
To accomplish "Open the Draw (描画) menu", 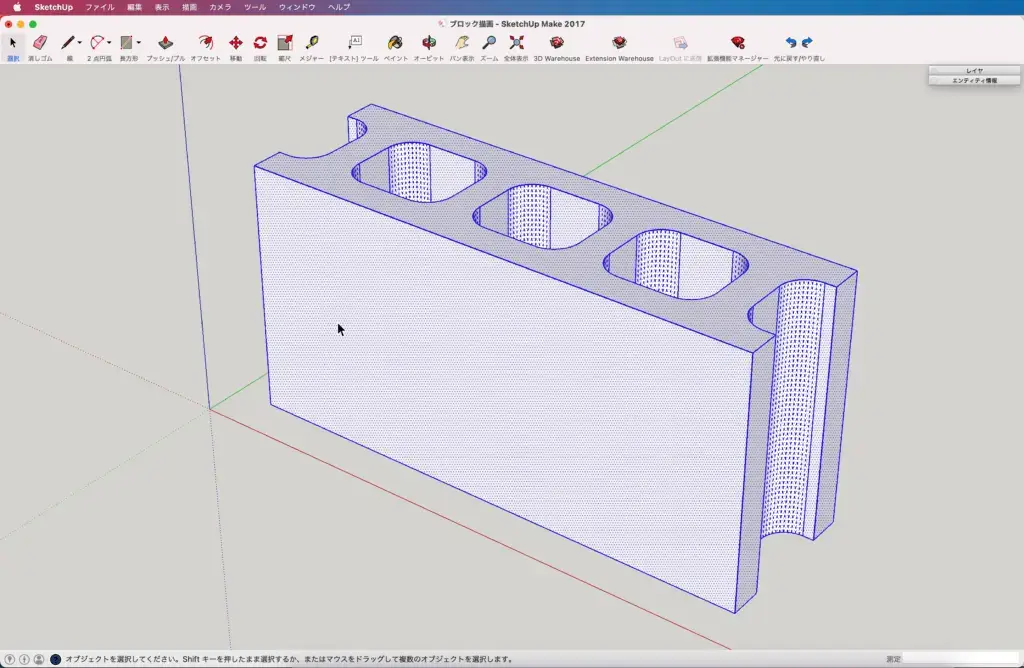I will click(x=189, y=7).
